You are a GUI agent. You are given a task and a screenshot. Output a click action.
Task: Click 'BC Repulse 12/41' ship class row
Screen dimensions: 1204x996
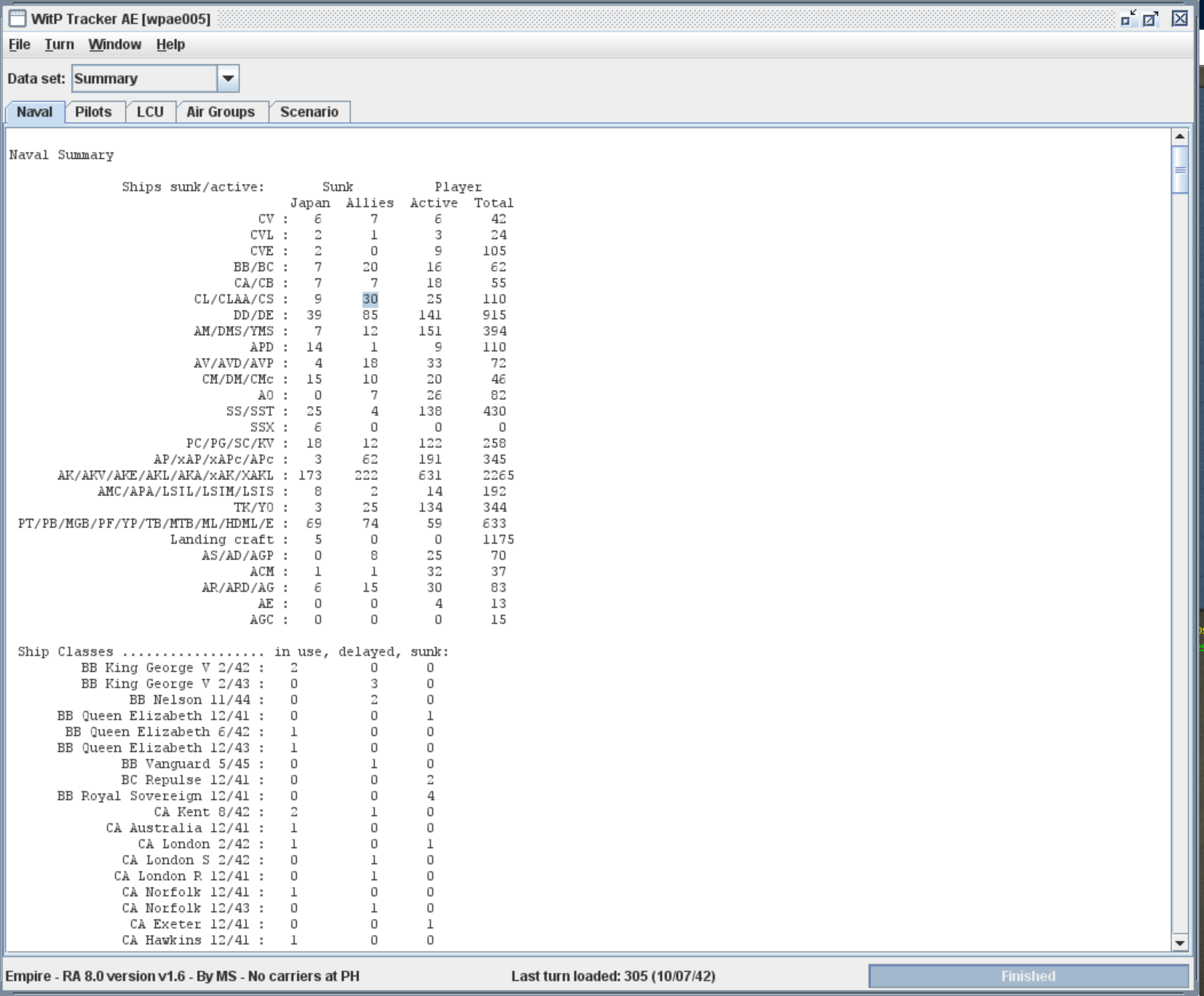click(192, 780)
